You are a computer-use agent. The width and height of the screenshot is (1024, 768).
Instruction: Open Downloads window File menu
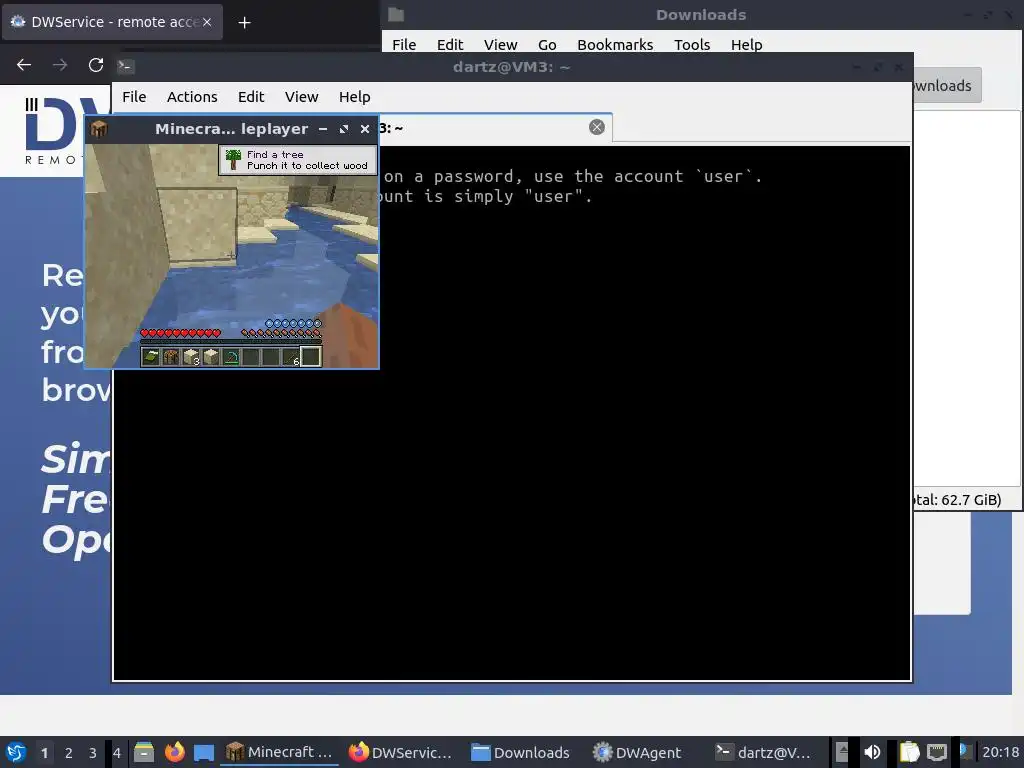(404, 44)
